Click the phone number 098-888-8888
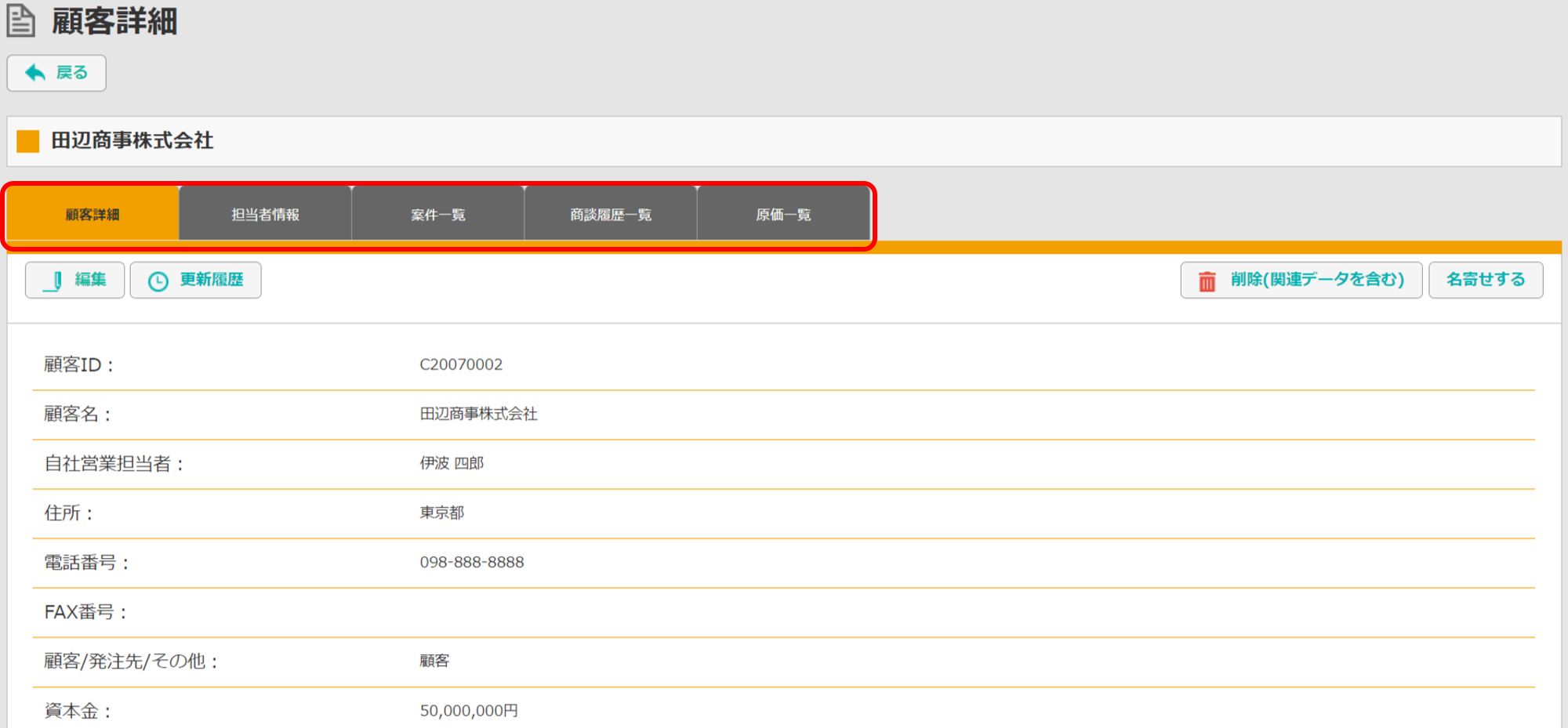Image resolution: width=1568 pixels, height=728 pixels. tap(472, 562)
